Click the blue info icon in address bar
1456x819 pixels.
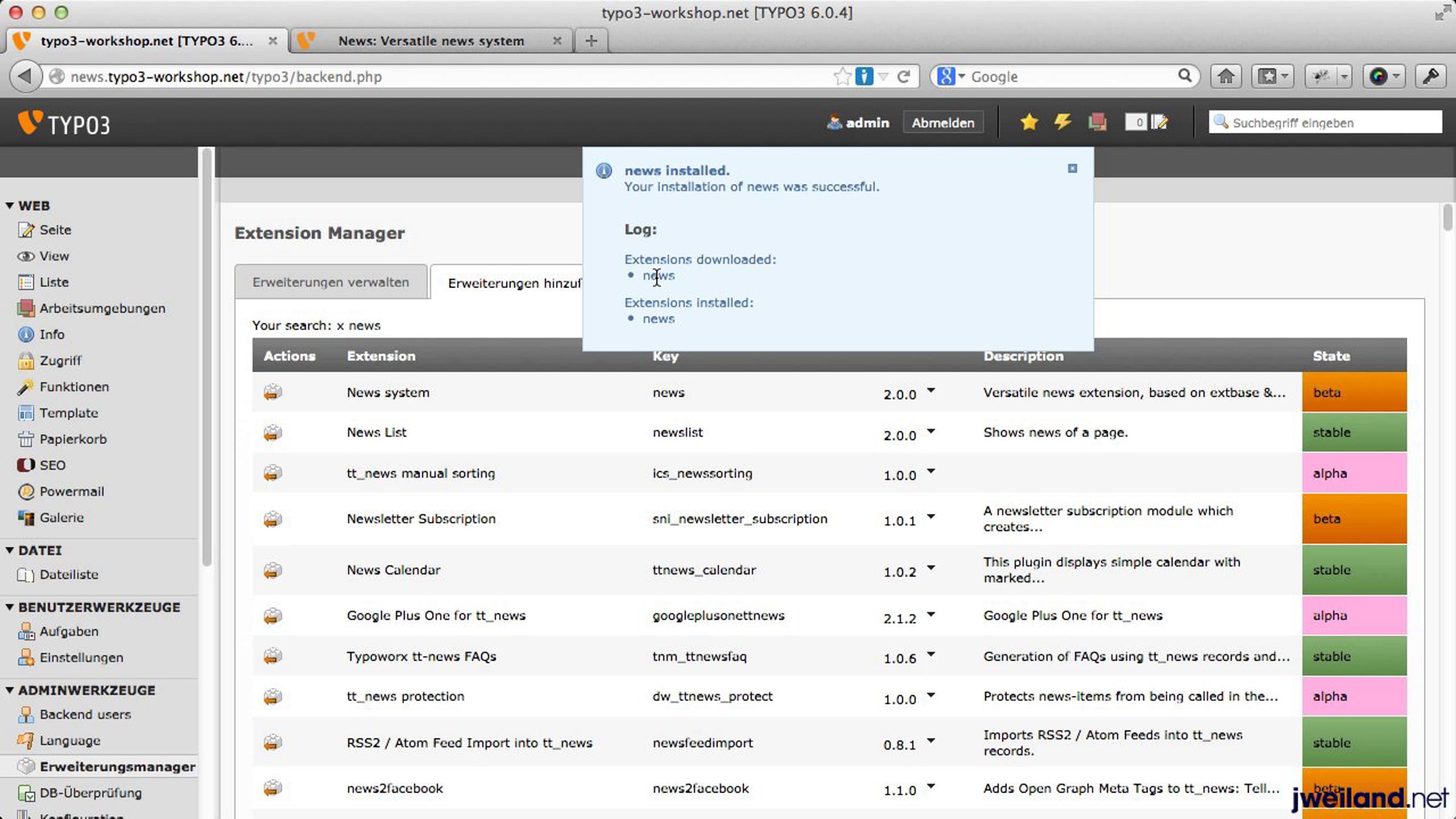point(864,76)
